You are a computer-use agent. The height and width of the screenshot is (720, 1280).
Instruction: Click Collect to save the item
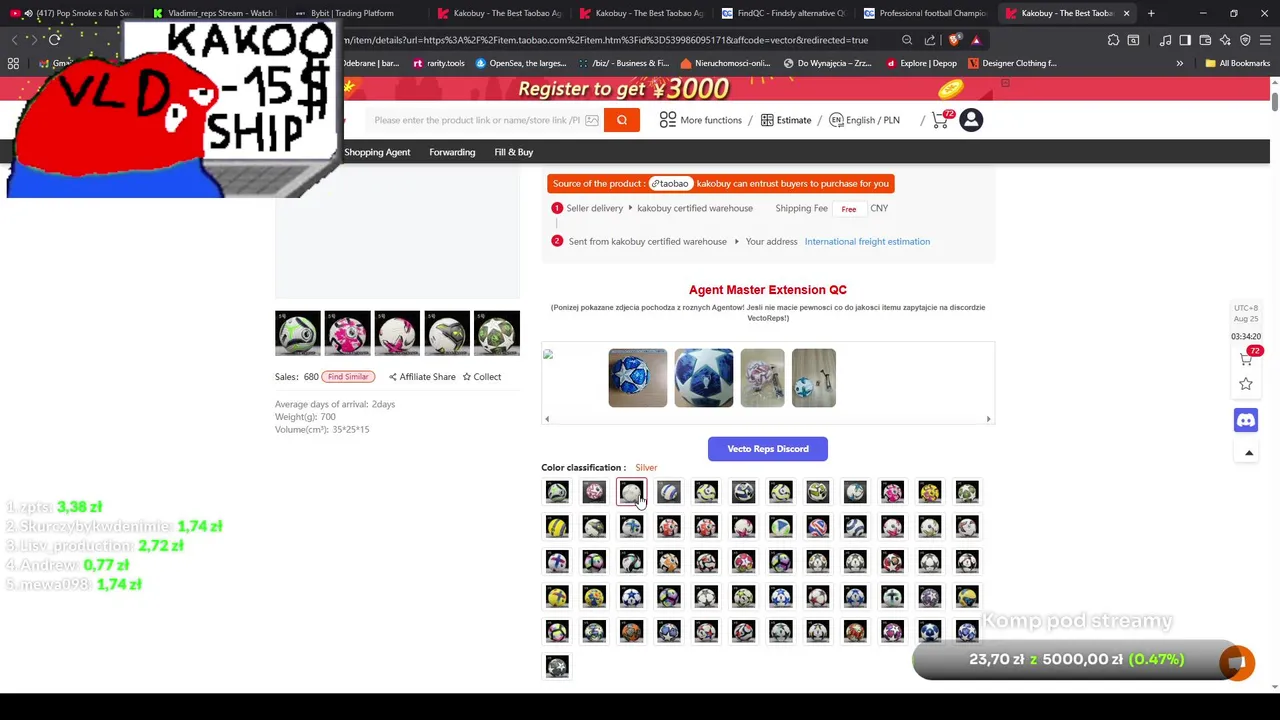(482, 377)
